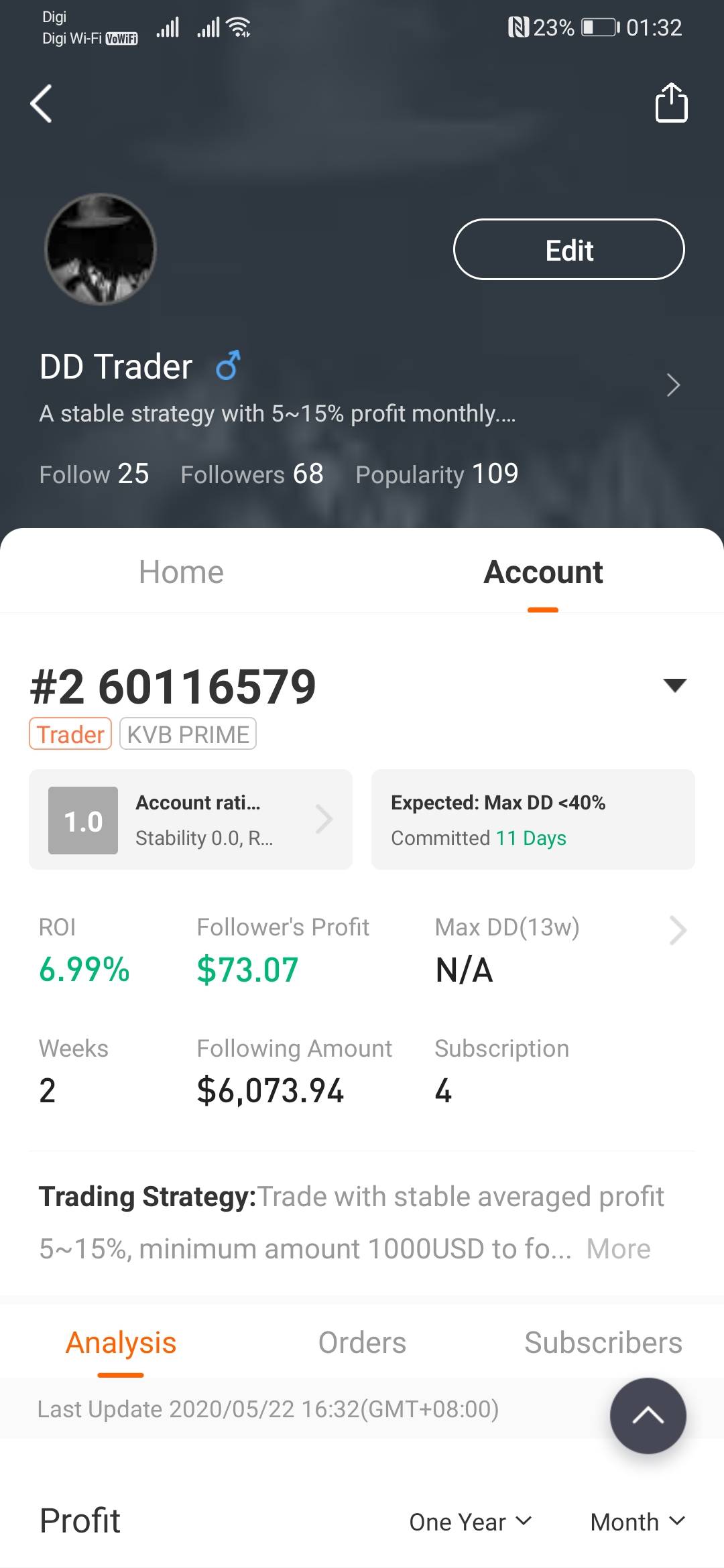
Task: Tap More to expand trading strategy
Action: (x=618, y=1249)
